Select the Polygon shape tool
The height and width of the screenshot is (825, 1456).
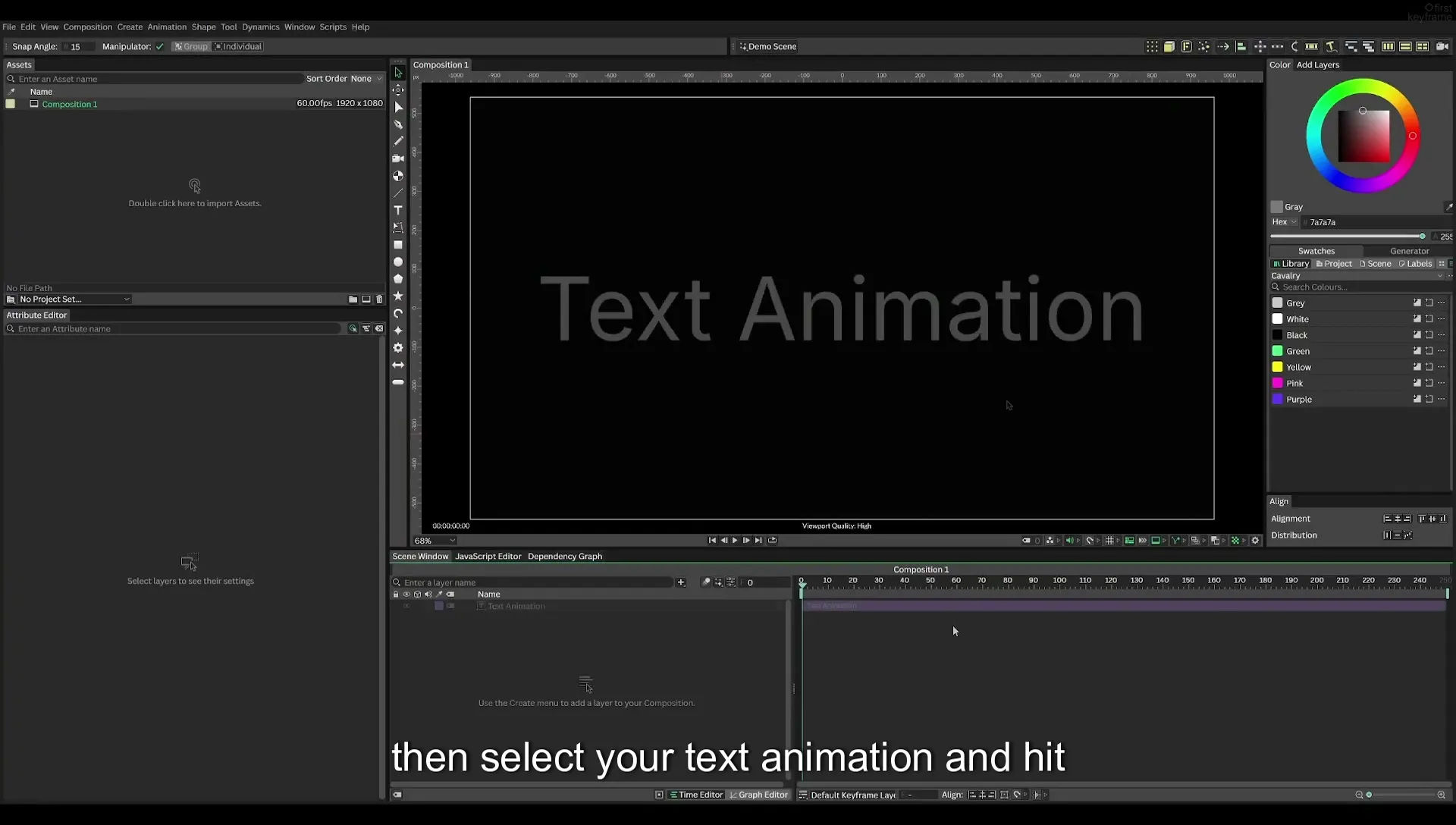[398, 279]
